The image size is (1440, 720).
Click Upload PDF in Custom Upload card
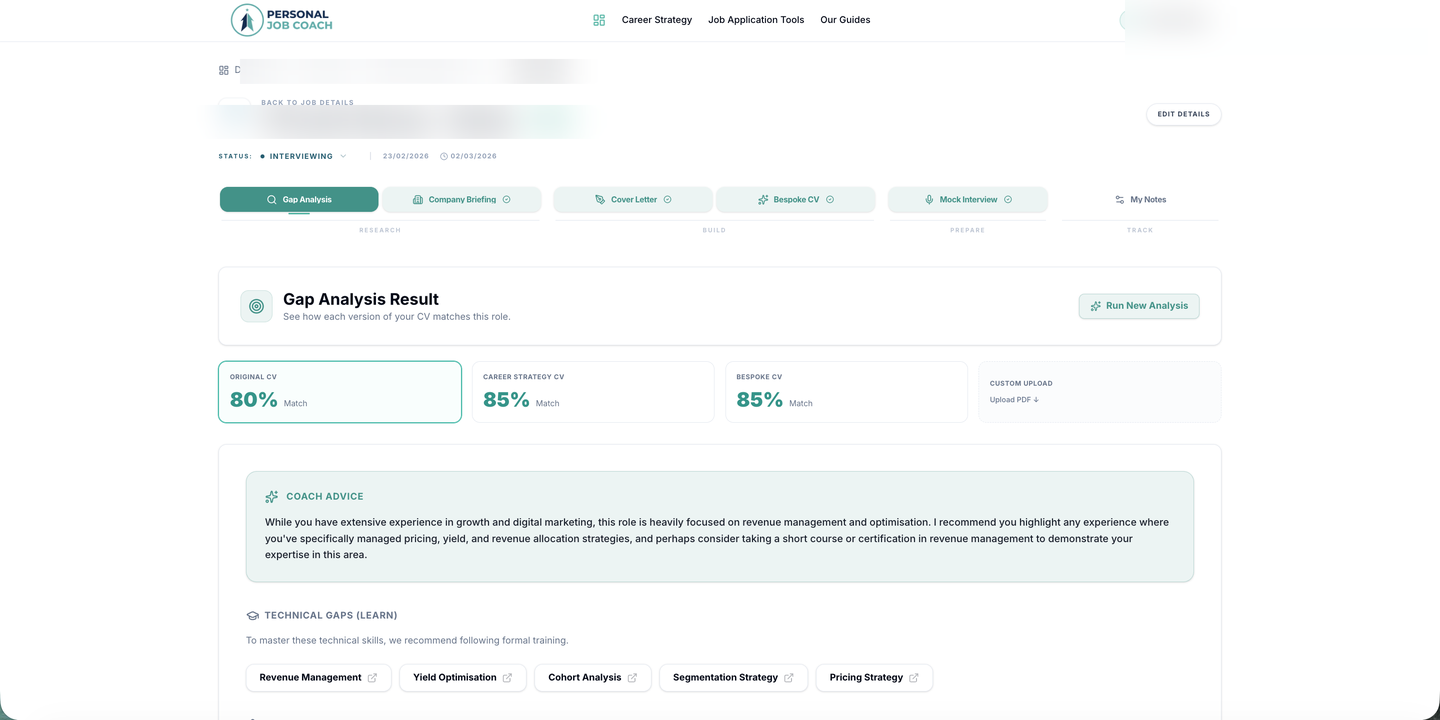pyautogui.click(x=1014, y=400)
